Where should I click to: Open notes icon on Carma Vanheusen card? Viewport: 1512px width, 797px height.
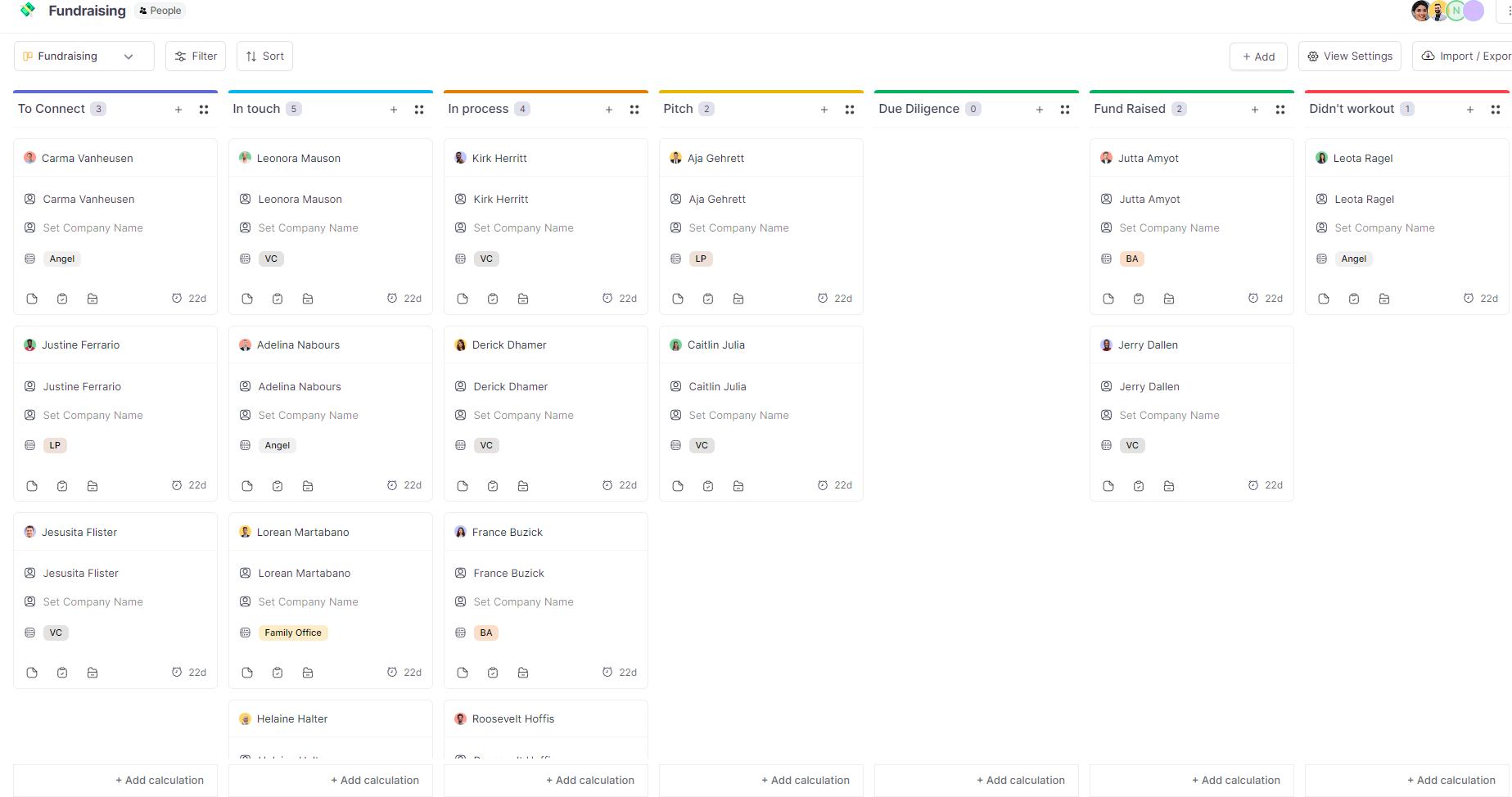(x=31, y=299)
